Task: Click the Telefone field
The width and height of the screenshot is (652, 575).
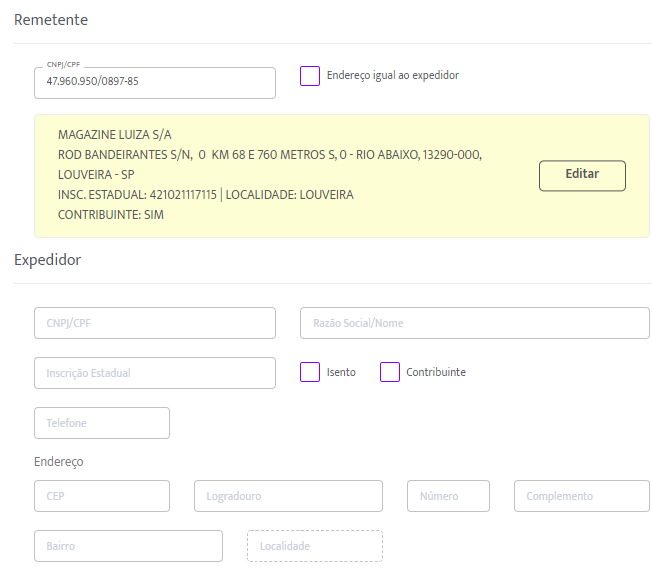Action: pyautogui.click(x=102, y=423)
